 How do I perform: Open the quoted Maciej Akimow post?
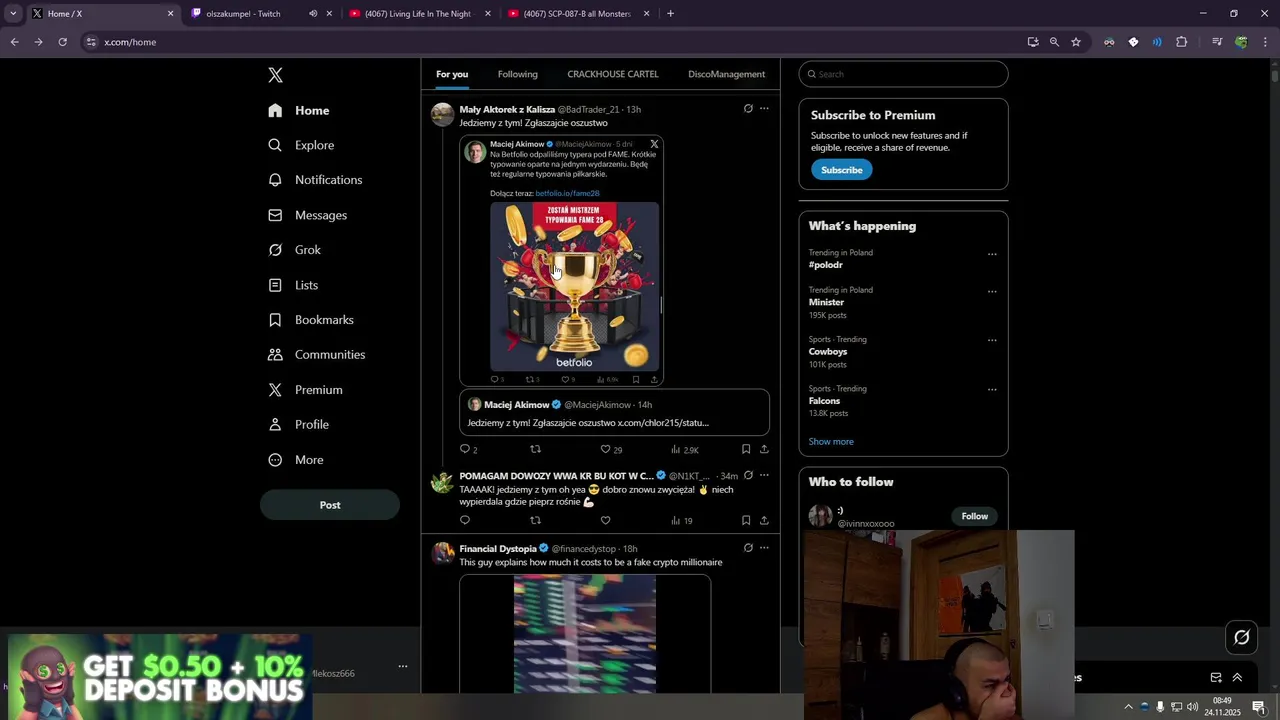pos(614,413)
